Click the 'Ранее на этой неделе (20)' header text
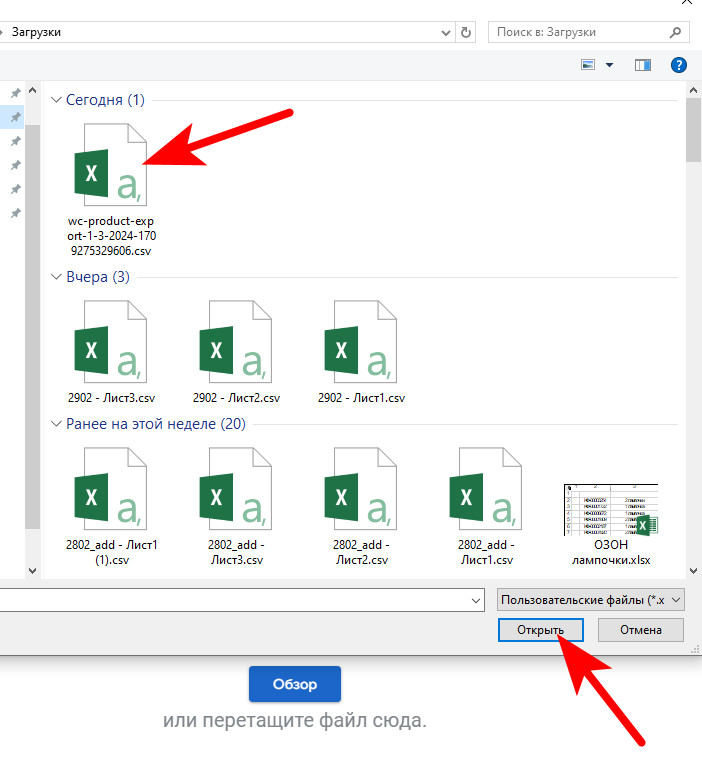Viewport: 702px width, 783px height. [156, 424]
